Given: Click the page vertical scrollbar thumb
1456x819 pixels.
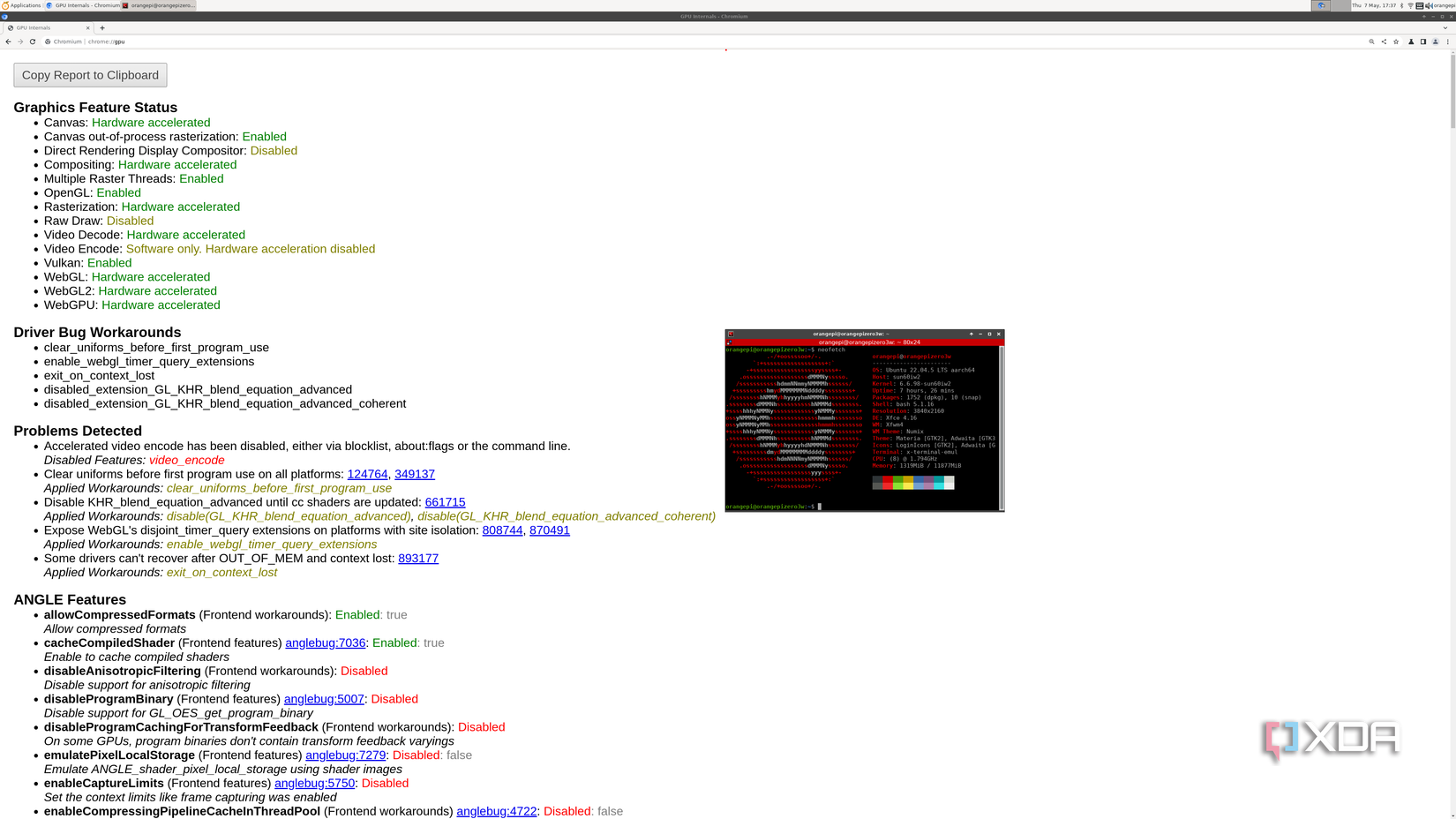Looking at the screenshot, I should click(1452, 93).
